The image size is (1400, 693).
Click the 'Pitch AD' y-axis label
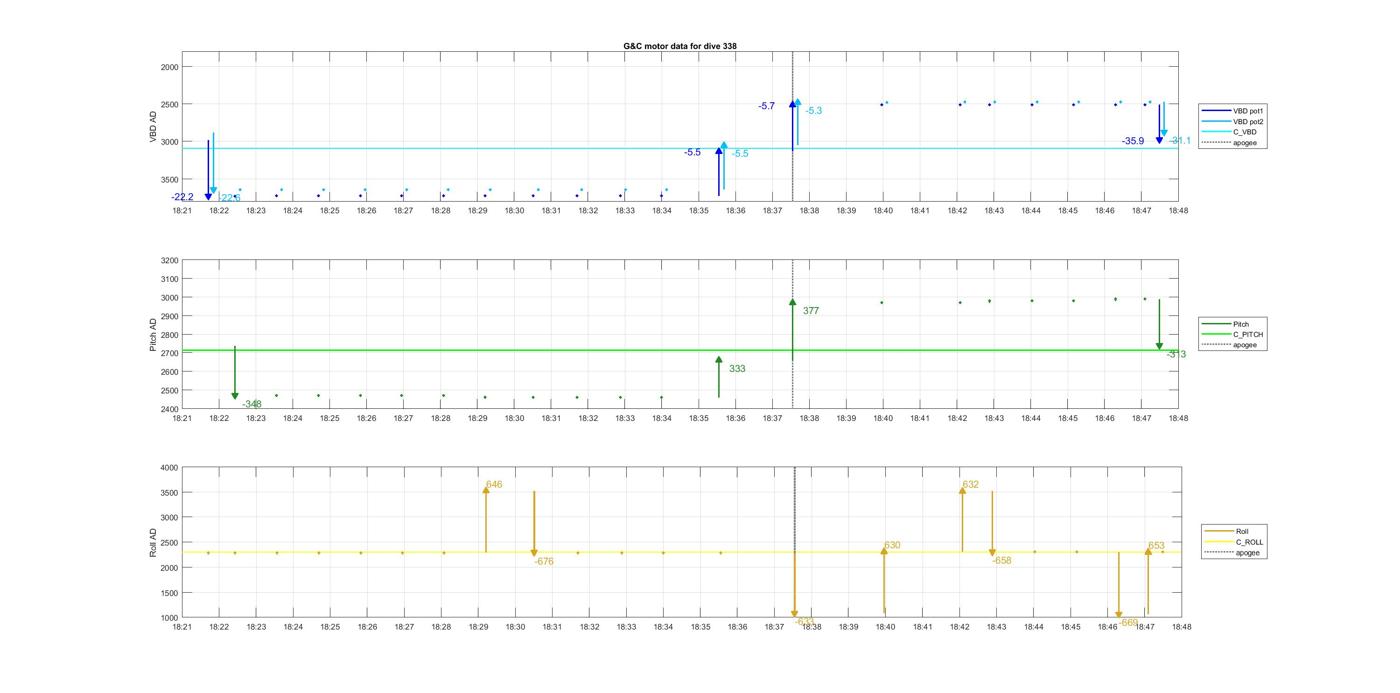154,335
